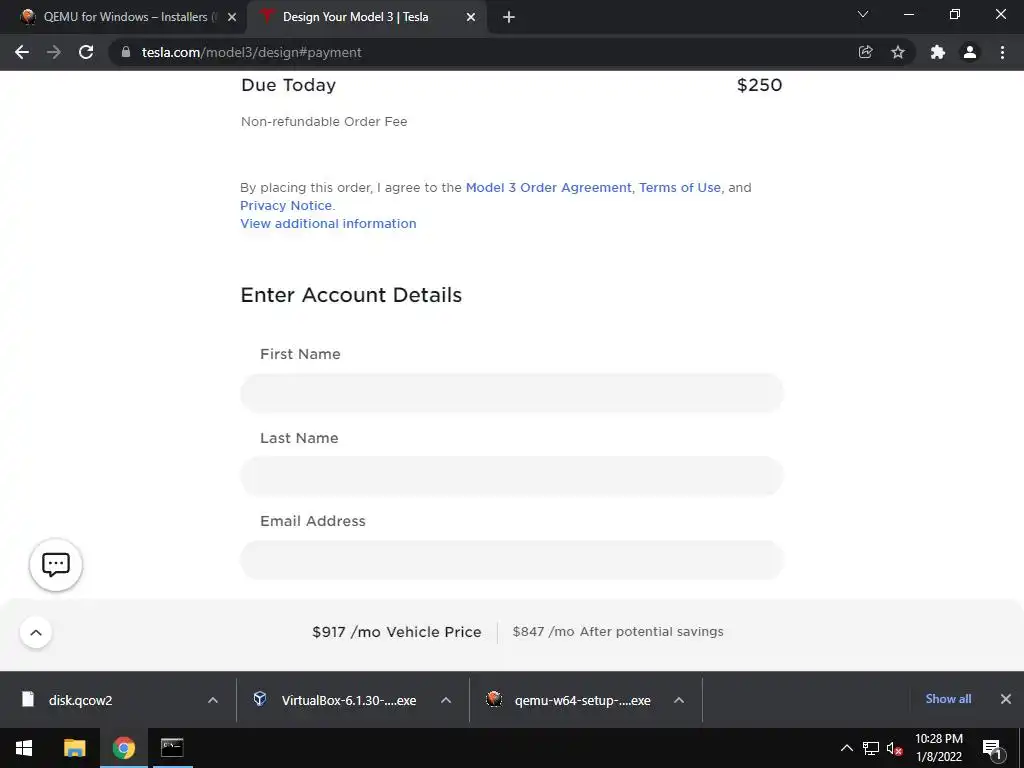Expand options for disk.qcow2 download
Viewport: 1024px width, 768px height.
213,700
